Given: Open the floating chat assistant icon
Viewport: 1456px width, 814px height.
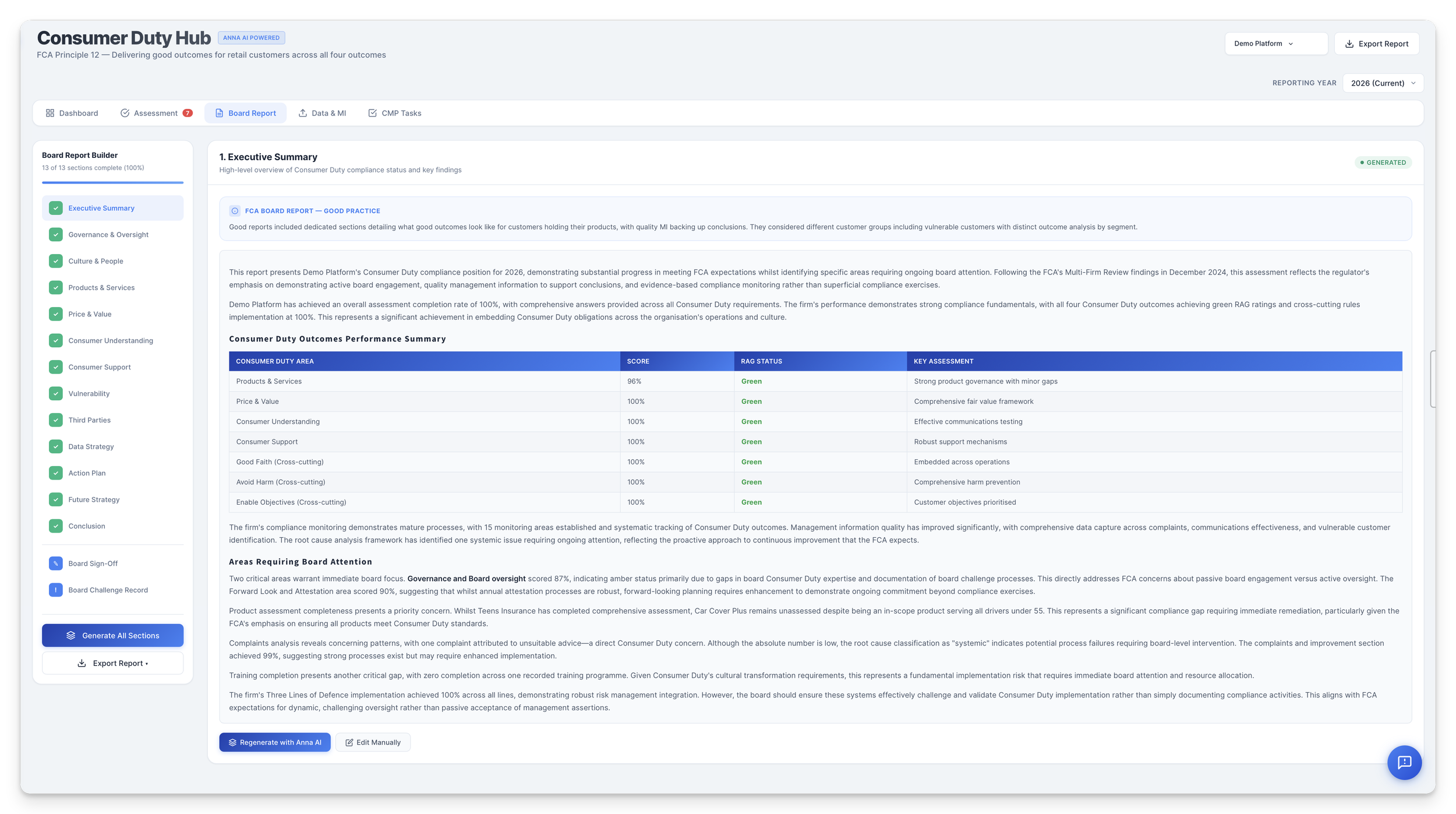Looking at the screenshot, I should pos(1404,762).
